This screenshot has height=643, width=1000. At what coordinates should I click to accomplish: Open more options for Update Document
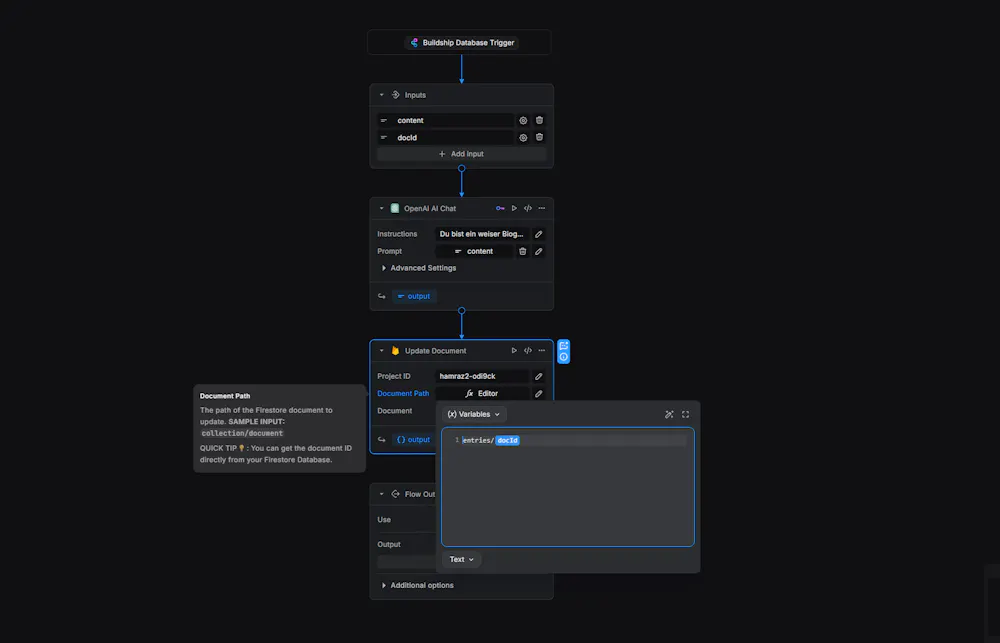click(x=541, y=350)
